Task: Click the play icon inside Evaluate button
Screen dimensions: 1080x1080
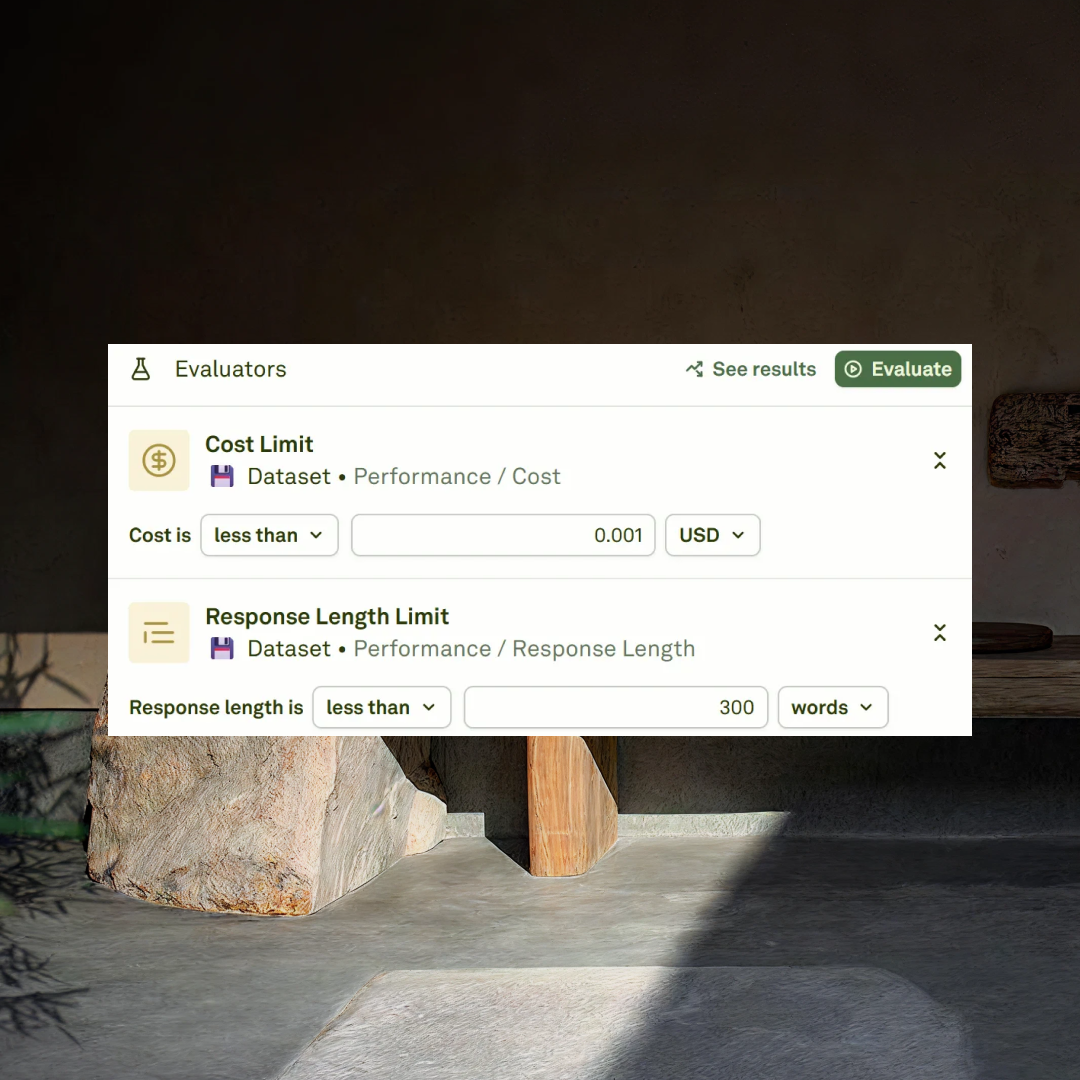Action: pyautogui.click(x=853, y=369)
